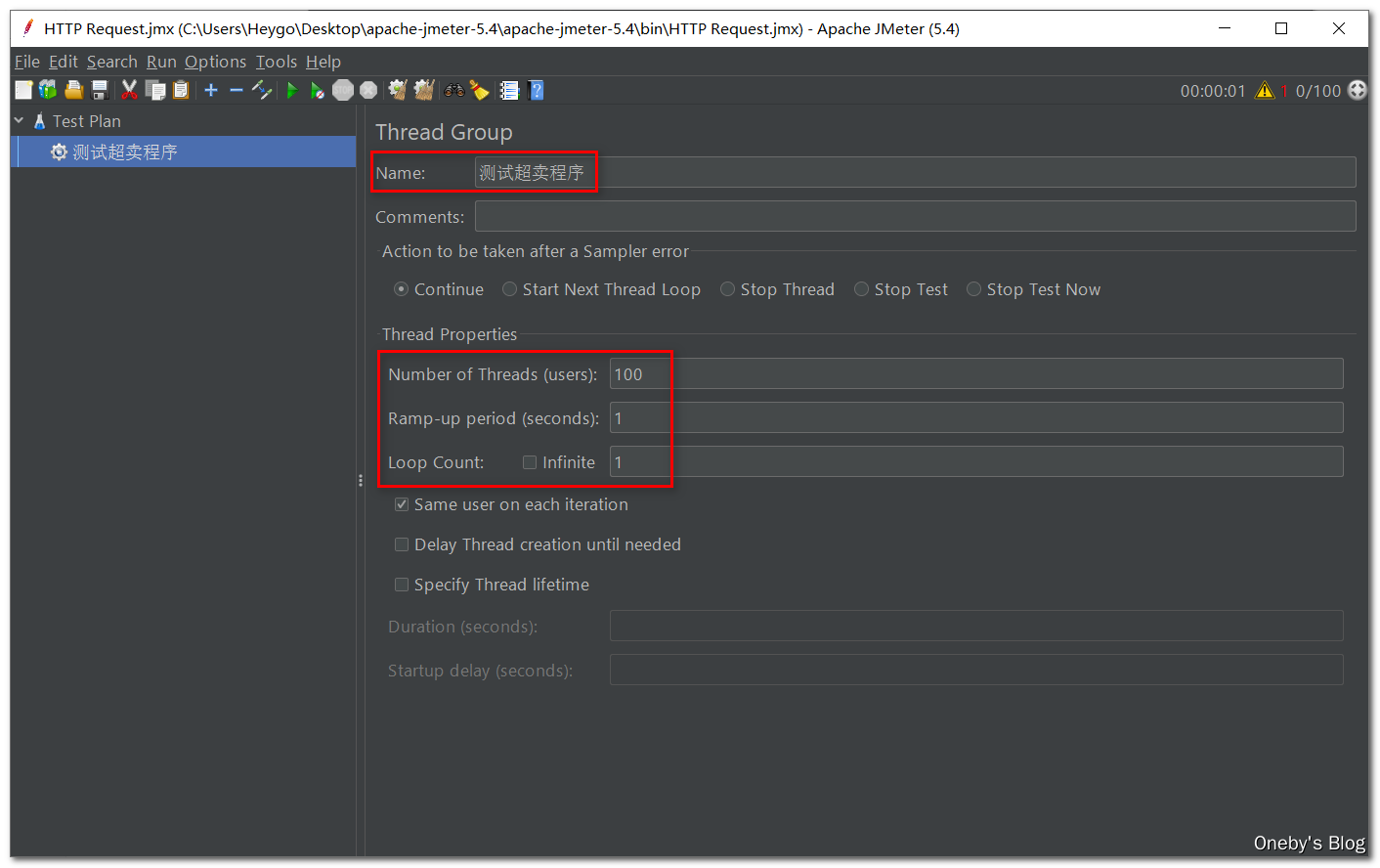Enable Delay Thread creation until needed
The height and width of the screenshot is (868, 1380).
pos(402,544)
